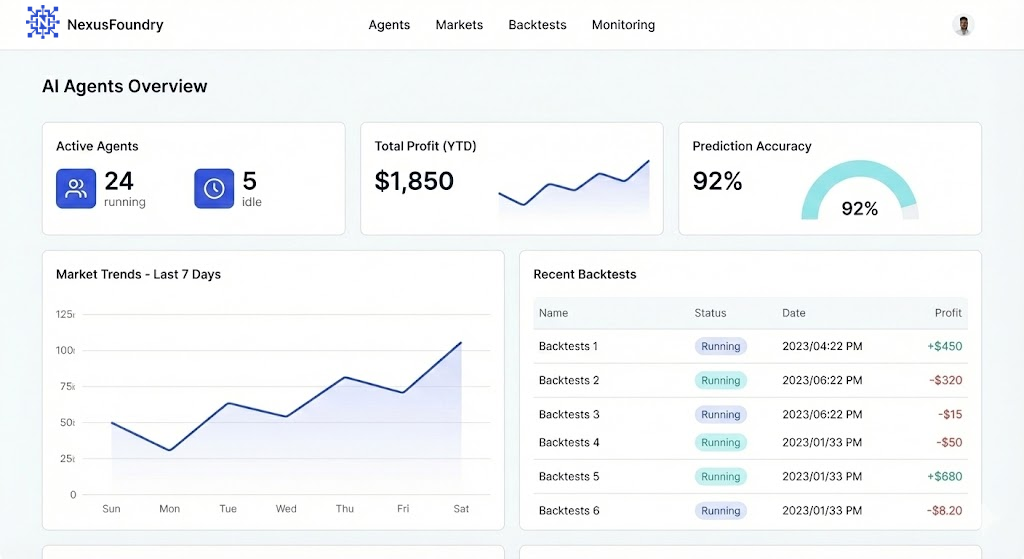Viewport: 1024px width, 559px height.
Task: Sort the table by Profit column header
Action: click(x=947, y=313)
